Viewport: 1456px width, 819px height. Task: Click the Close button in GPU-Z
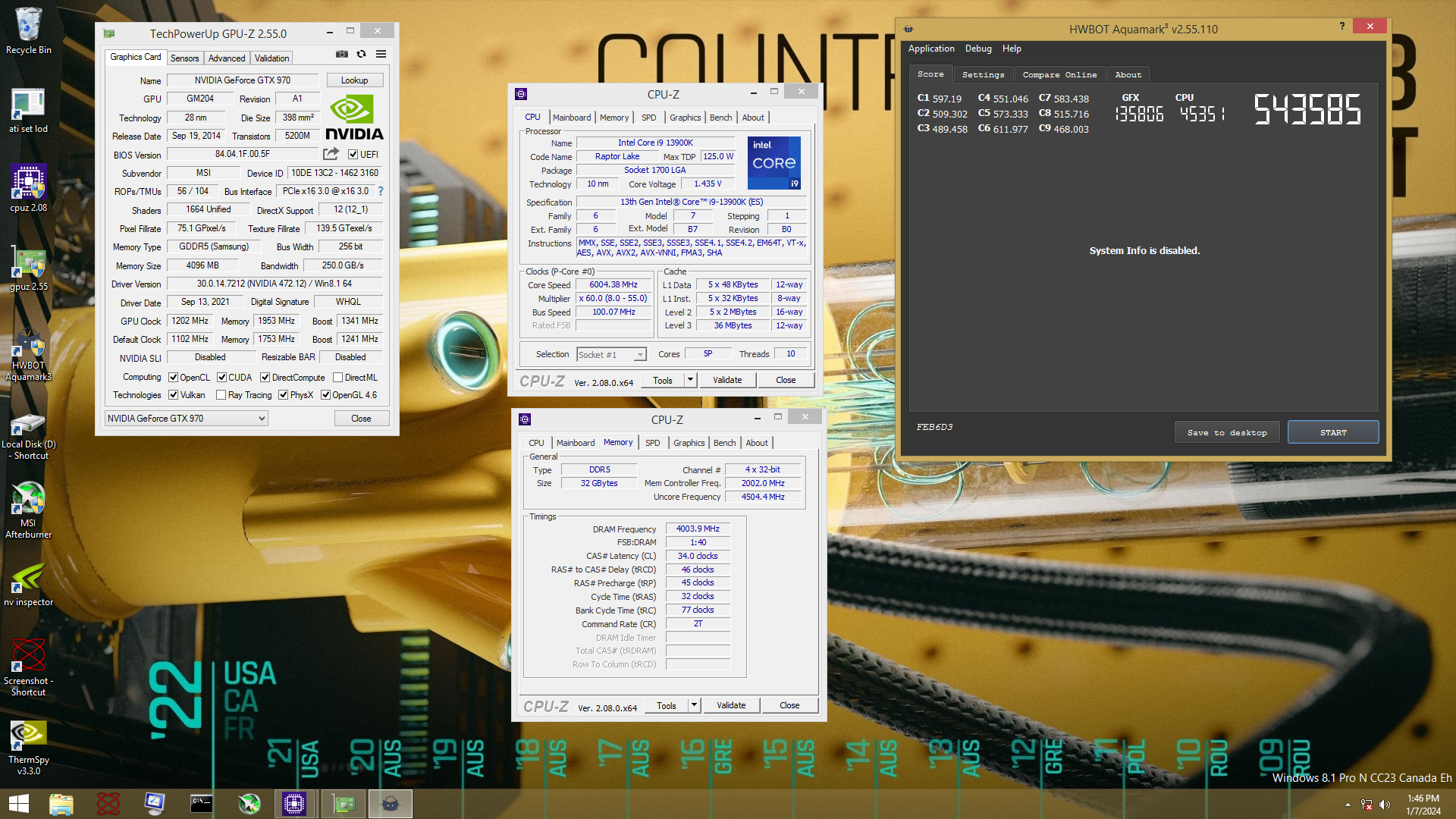coord(361,418)
